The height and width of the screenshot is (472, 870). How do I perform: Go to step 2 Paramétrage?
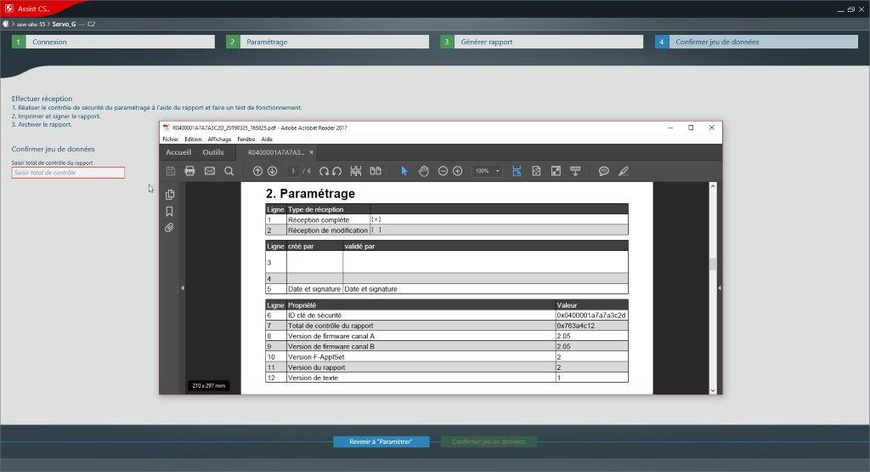point(328,42)
